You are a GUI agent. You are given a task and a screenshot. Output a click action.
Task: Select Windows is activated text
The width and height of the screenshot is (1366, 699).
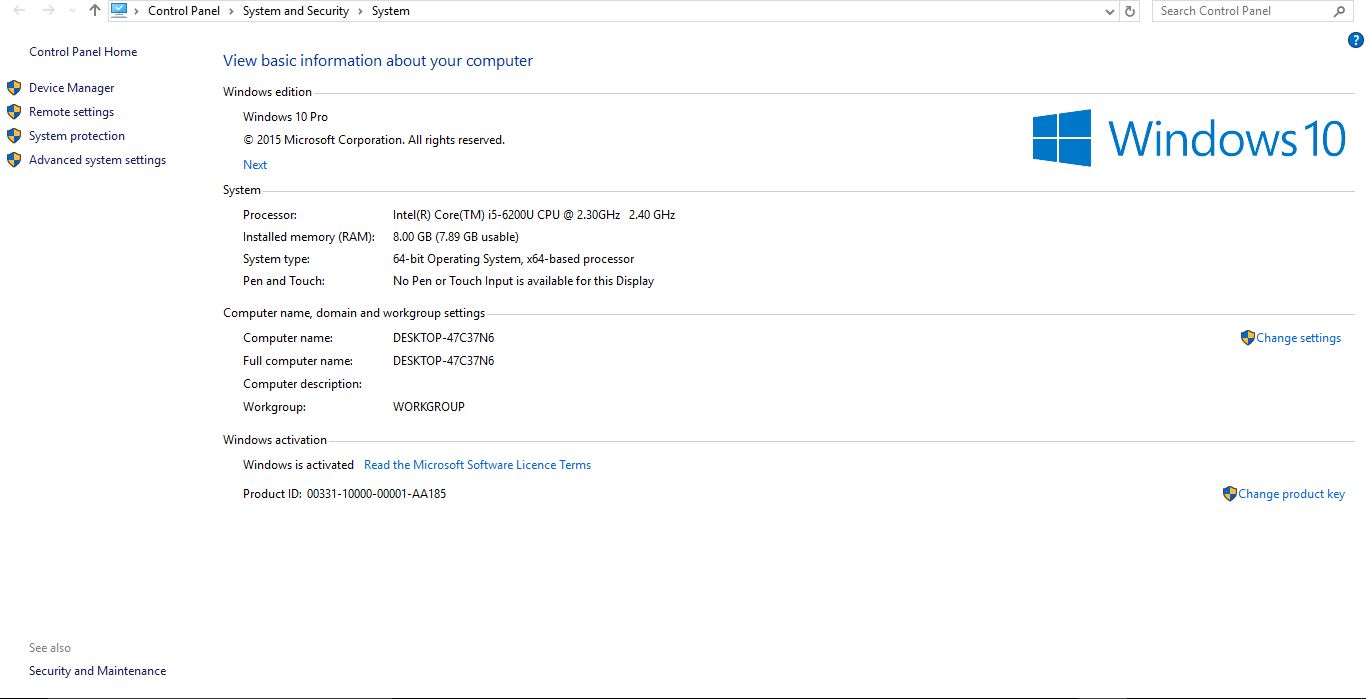(x=298, y=465)
